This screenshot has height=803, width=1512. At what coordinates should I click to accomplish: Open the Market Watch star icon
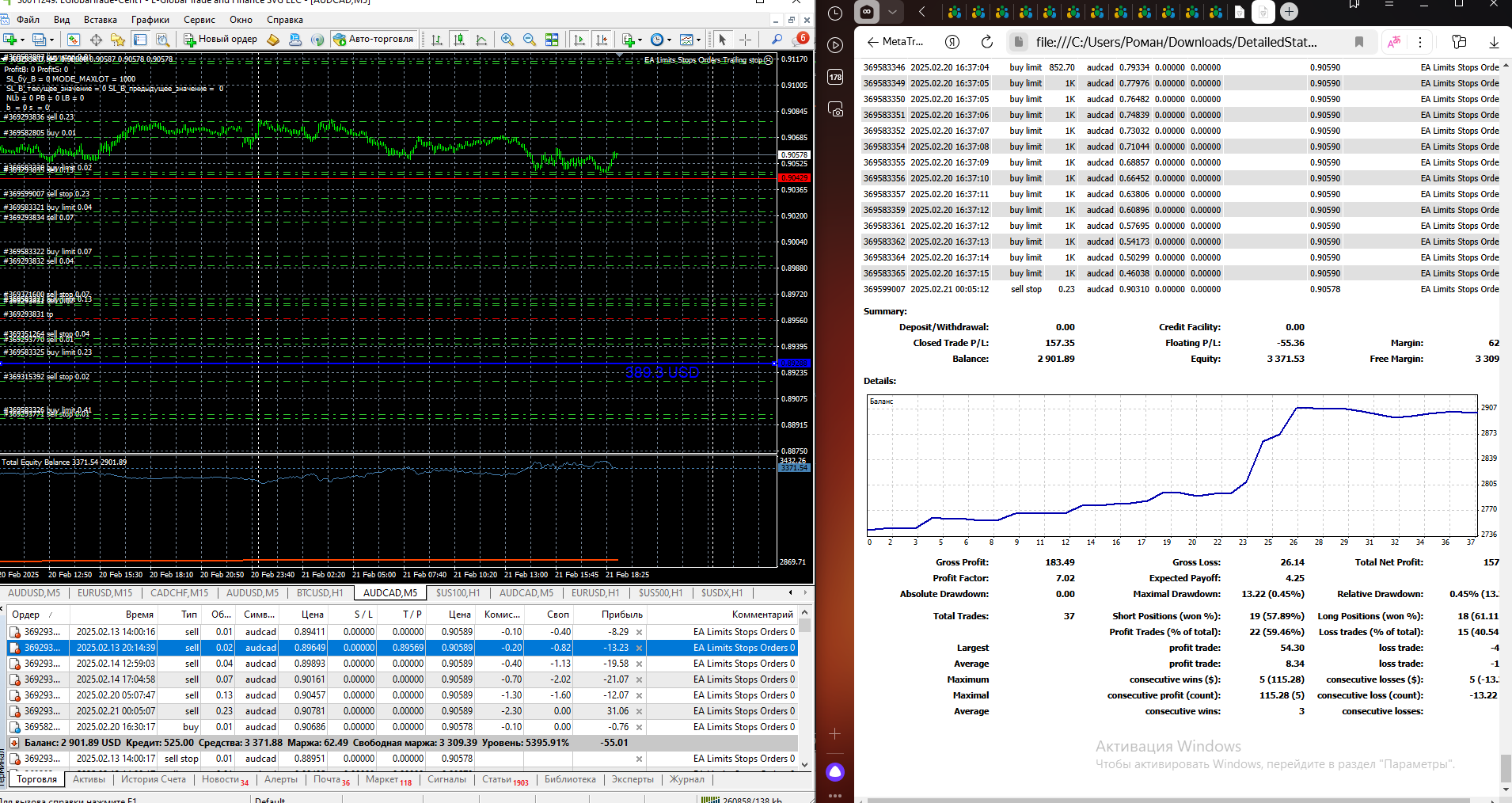[118, 40]
